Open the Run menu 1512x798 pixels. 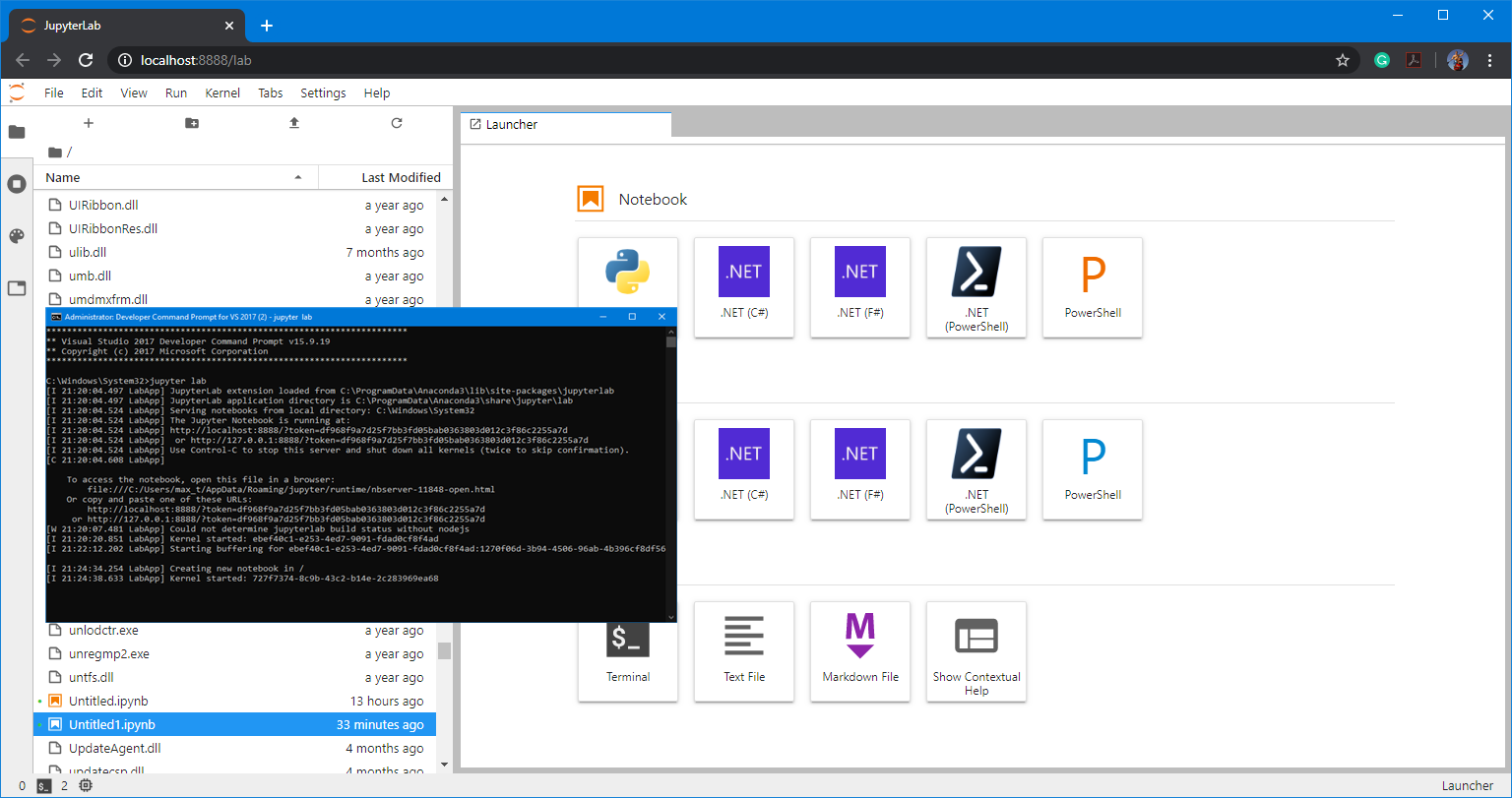[176, 92]
